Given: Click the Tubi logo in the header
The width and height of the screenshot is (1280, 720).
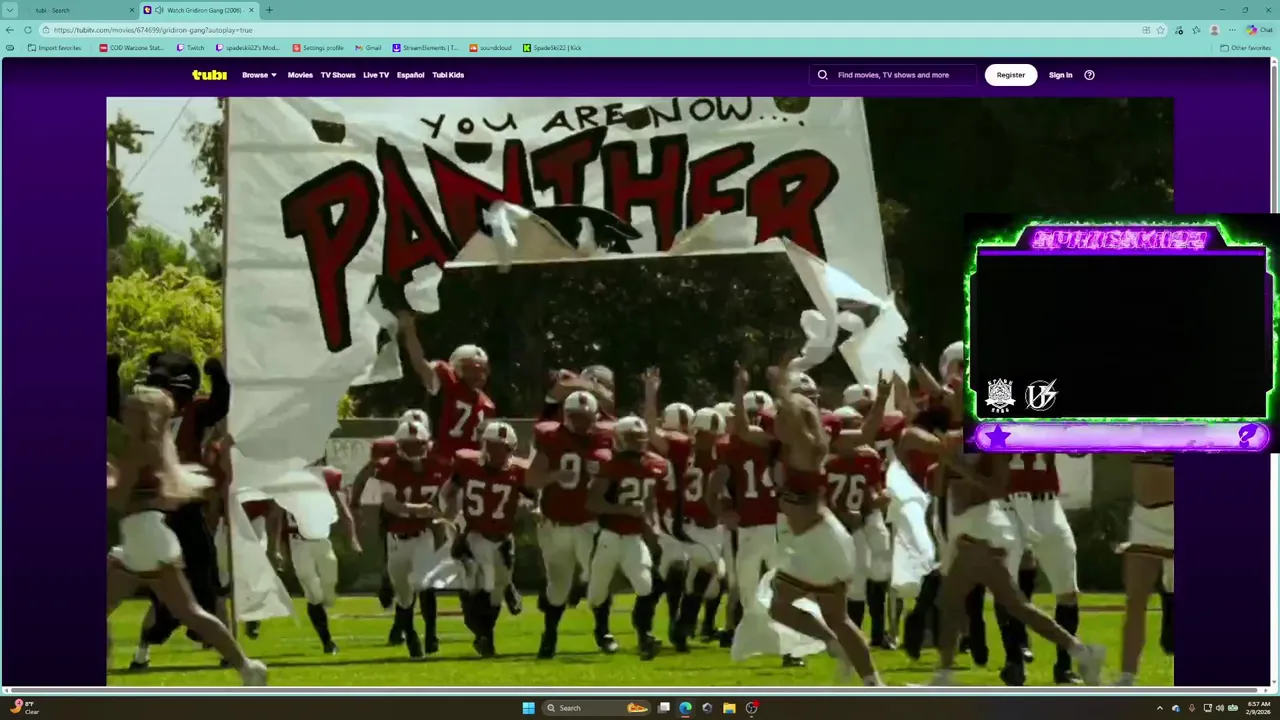Looking at the screenshot, I should tap(209, 75).
